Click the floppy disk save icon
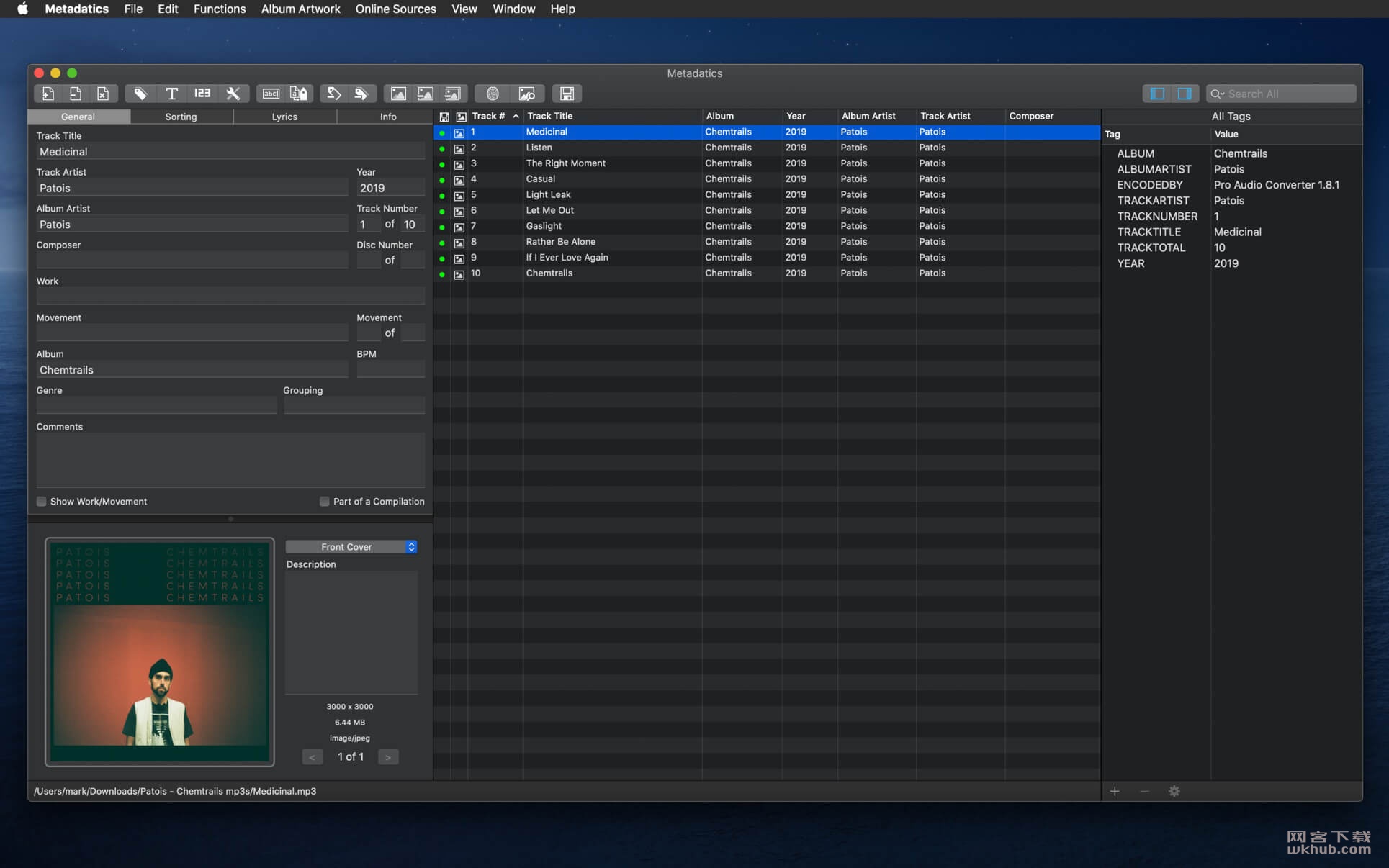1389x868 pixels. point(567,94)
